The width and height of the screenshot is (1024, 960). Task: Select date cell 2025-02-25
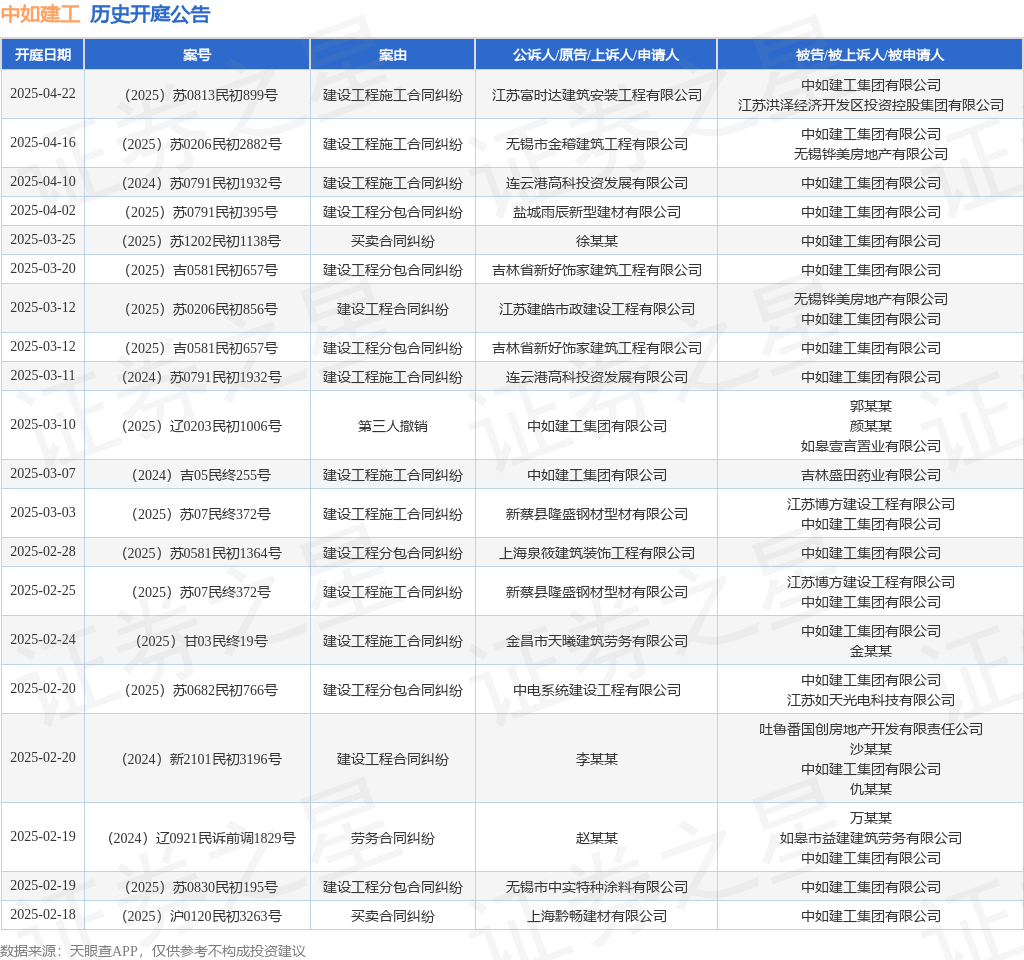43,590
